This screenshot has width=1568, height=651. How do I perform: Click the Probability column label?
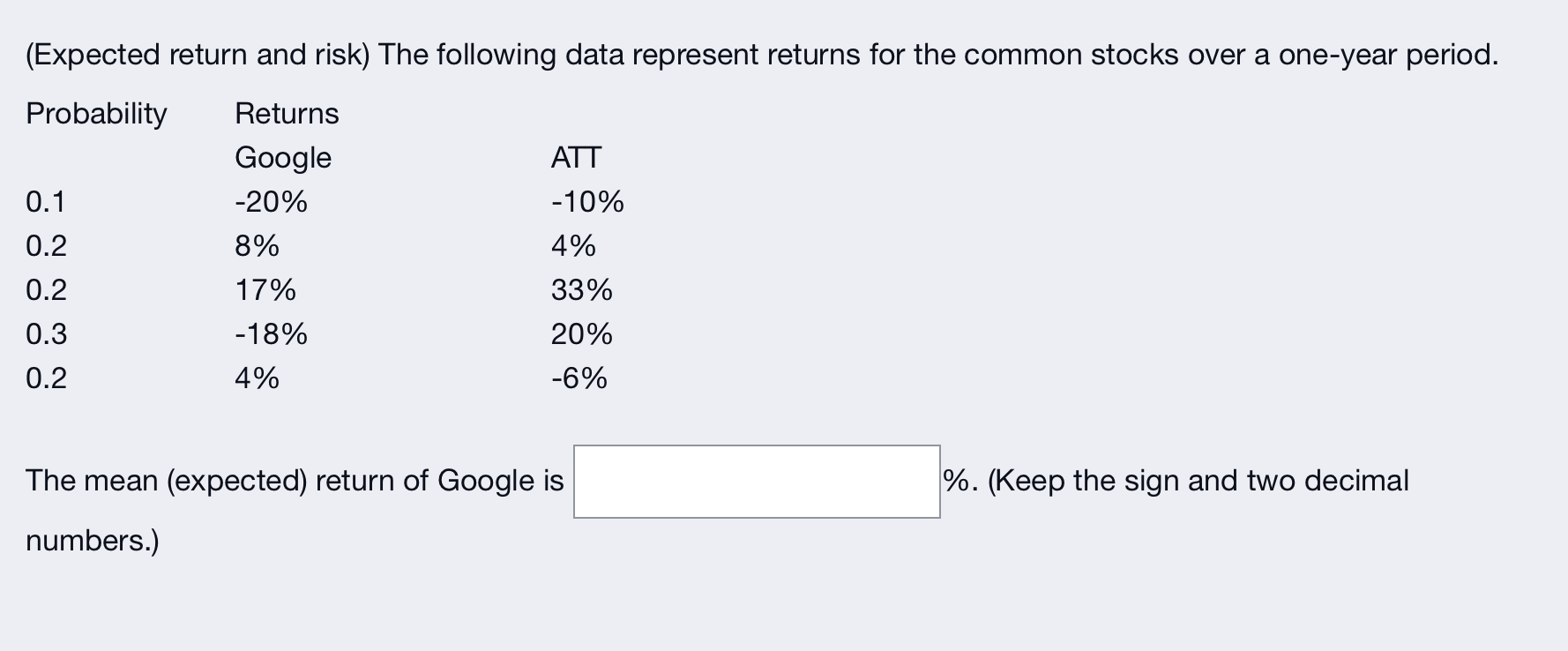click(x=95, y=113)
